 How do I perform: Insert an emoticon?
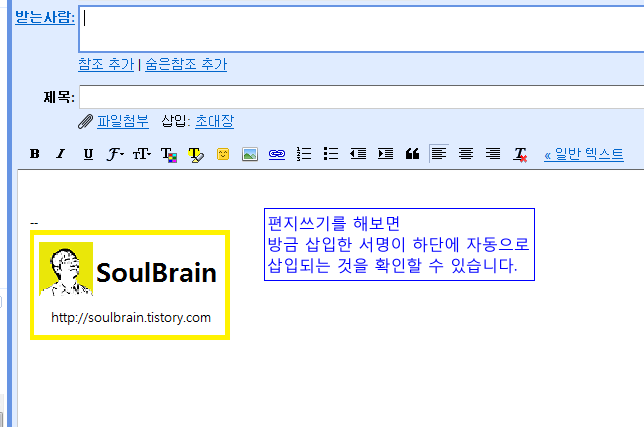223,154
